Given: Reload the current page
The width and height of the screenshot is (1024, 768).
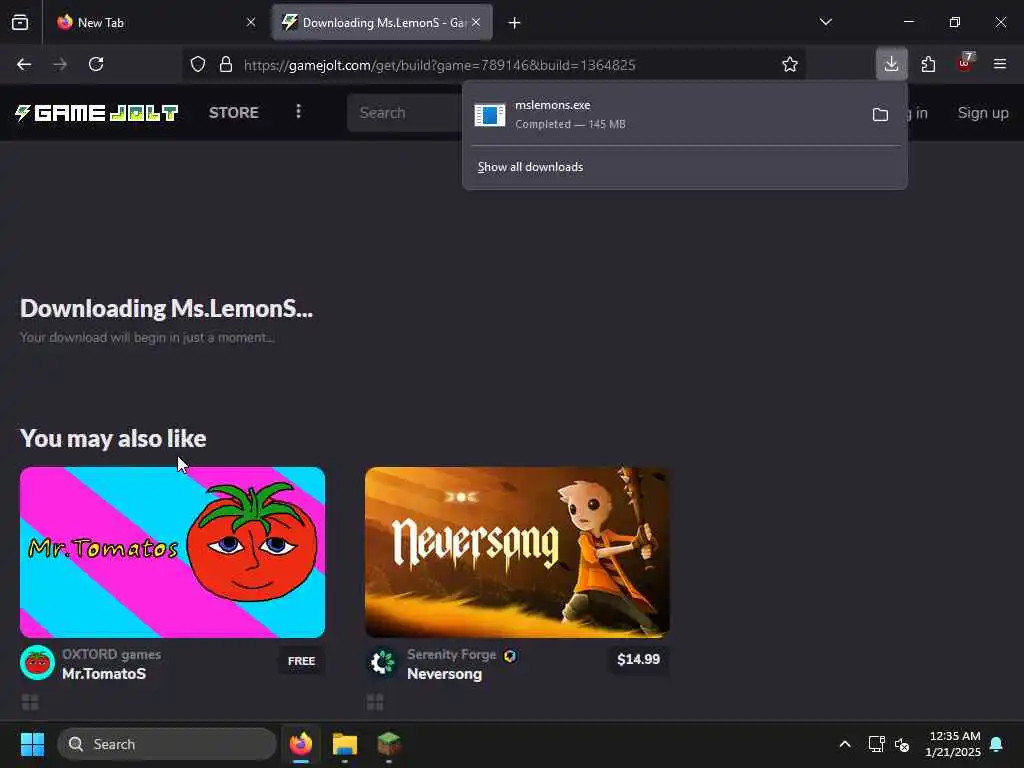Looking at the screenshot, I should (96, 64).
